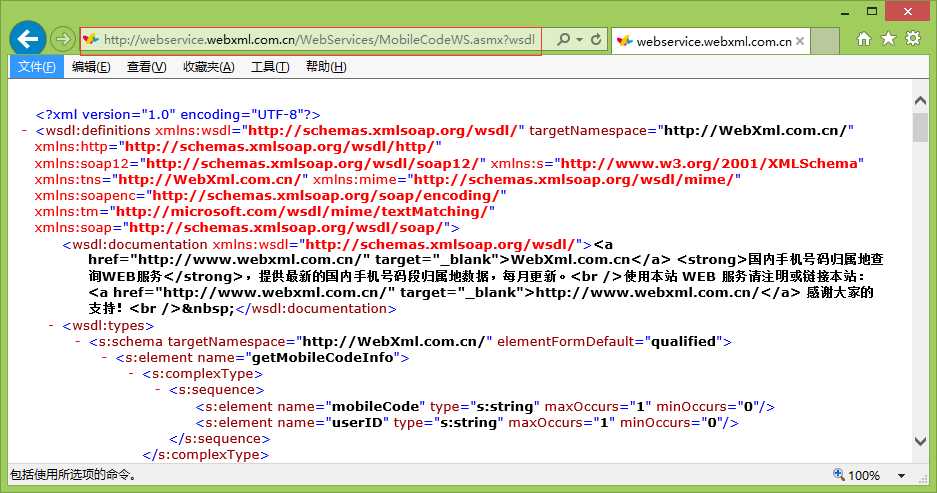This screenshot has width=937, height=493.
Task: Collapse the wsdl:definitions node
Action: [25, 130]
